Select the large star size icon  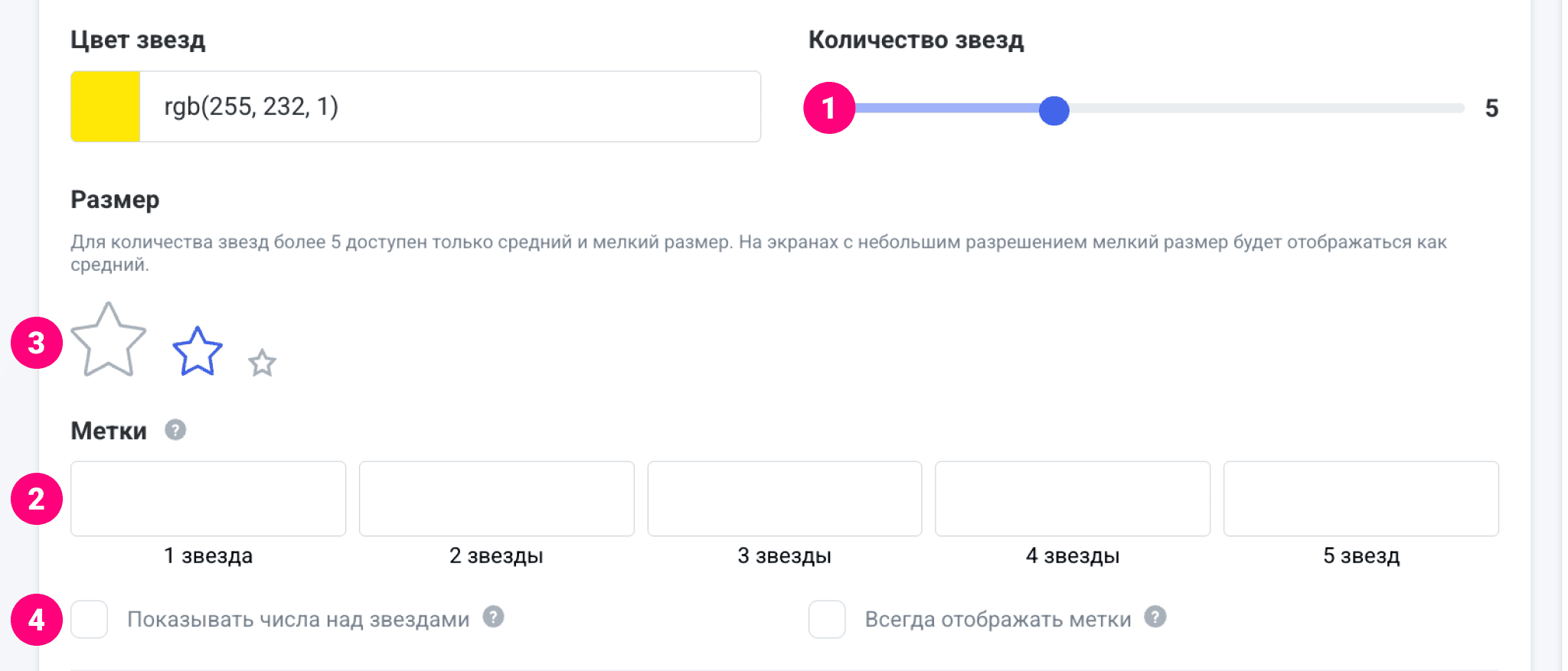[x=108, y=340]
